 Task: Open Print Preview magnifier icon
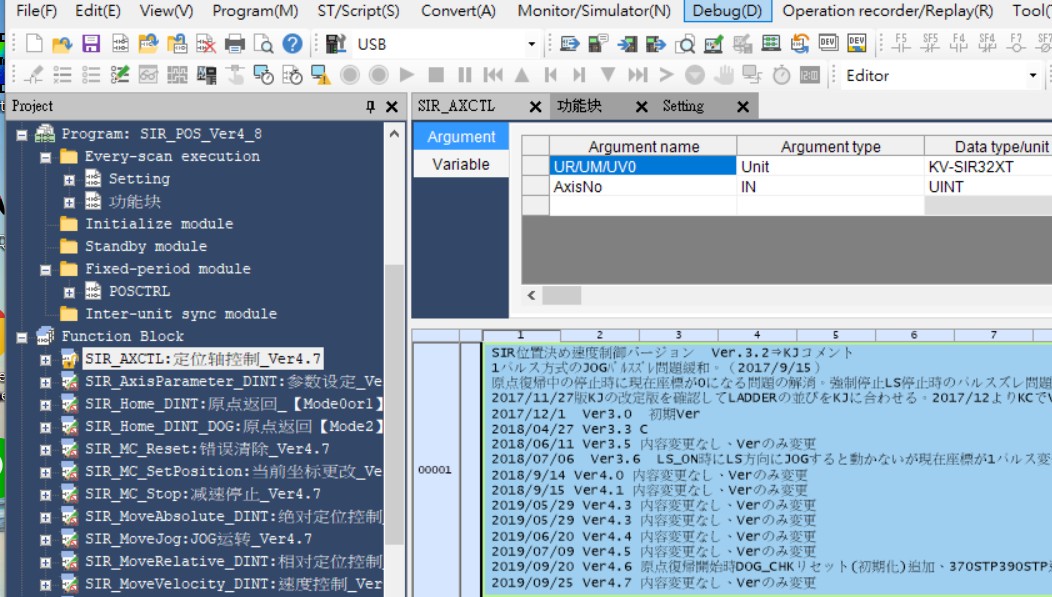[263, 44]
